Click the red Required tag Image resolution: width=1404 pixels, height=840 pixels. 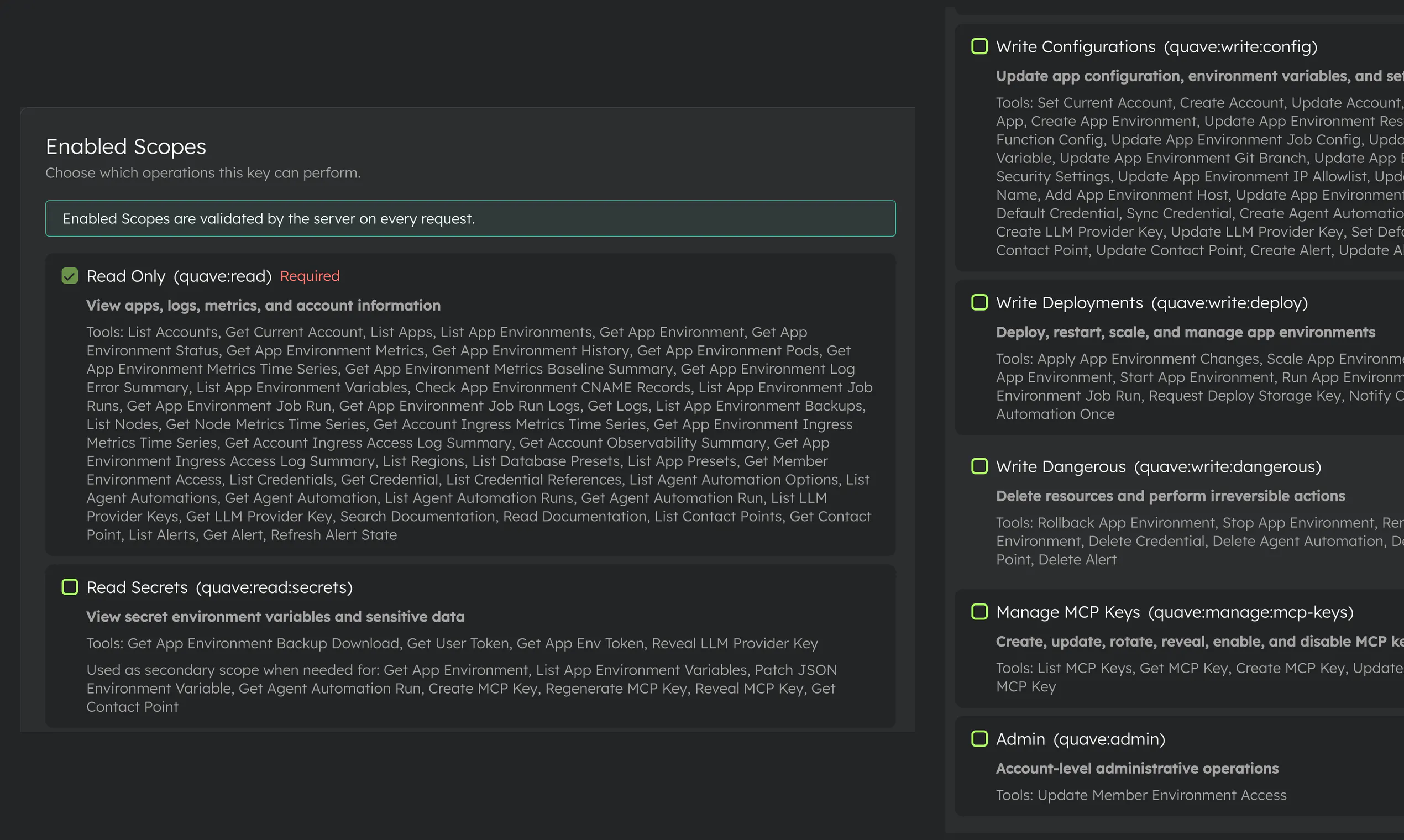[310, 276]
